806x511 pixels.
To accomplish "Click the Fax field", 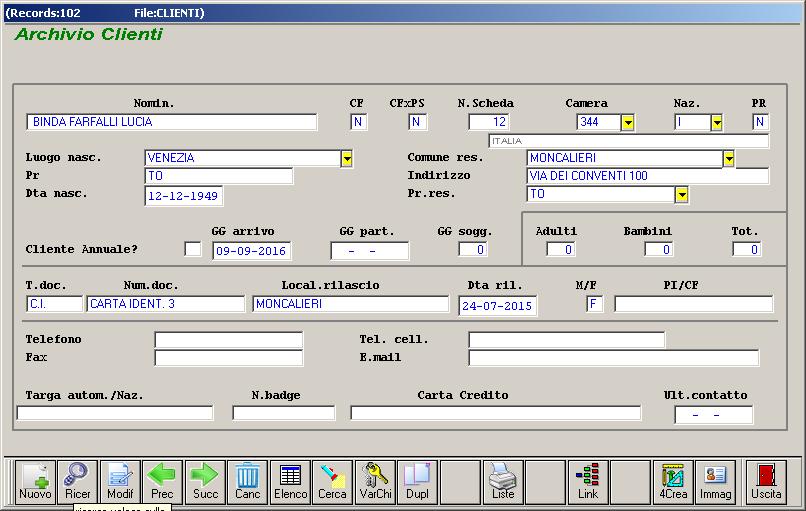I will coord(229,358).
